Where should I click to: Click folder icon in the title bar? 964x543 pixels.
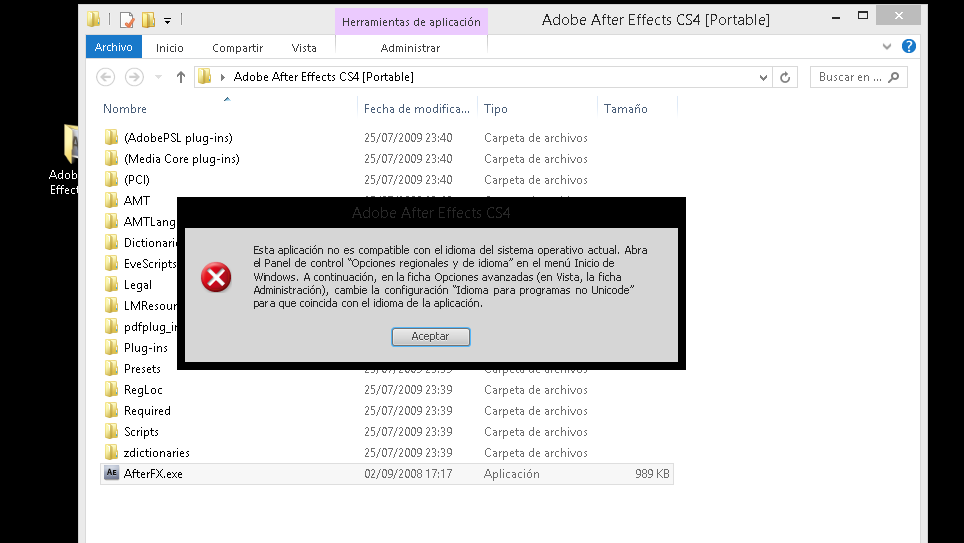point(93,20)
